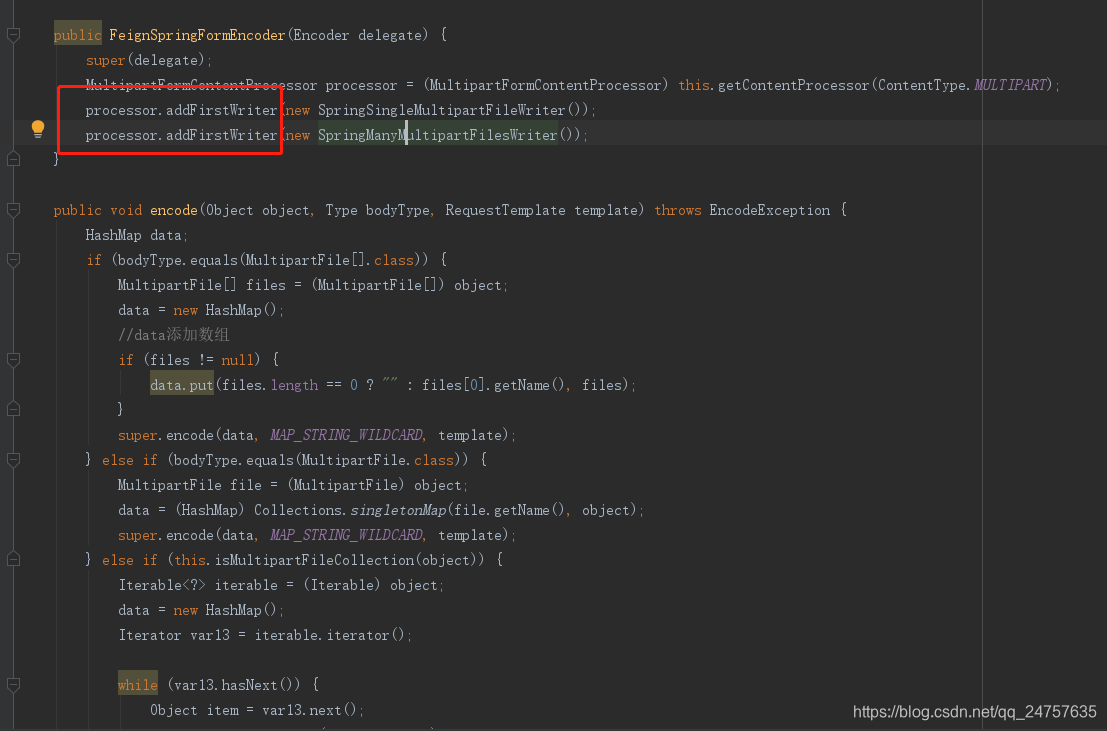This screenshot has width=1107, height=731.
Task: Place caret on MULTIPART enum constant
Action: (1008, 85)
